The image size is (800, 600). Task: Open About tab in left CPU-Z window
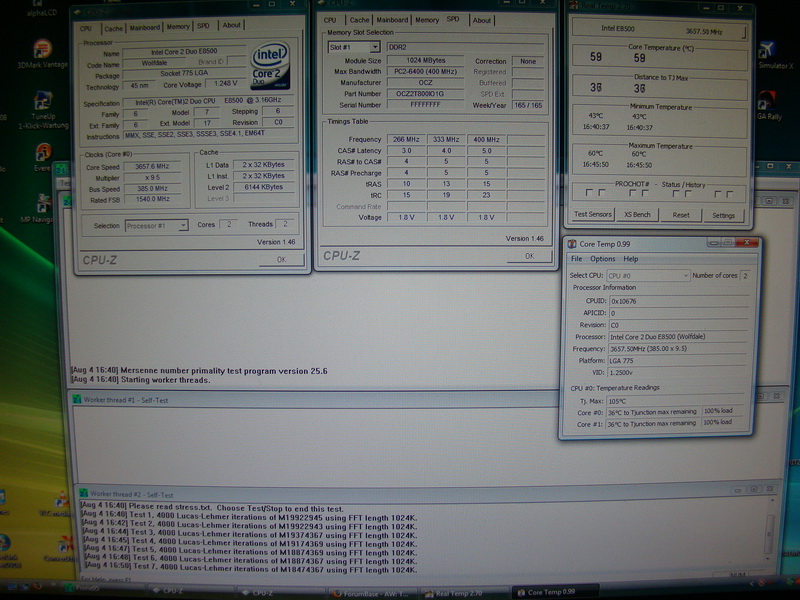point(232,25)
